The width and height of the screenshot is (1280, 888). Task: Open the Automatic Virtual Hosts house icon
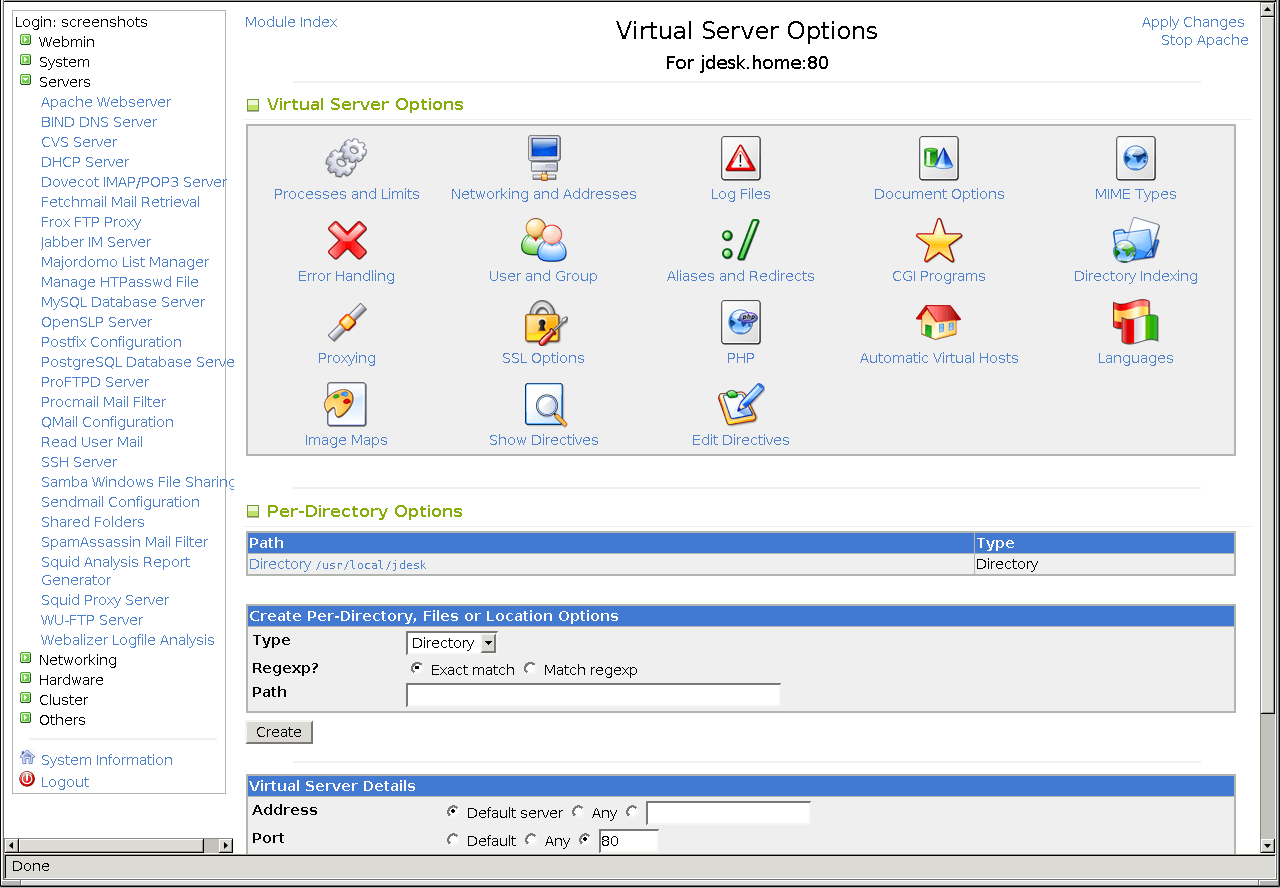[x=939, y=322]
